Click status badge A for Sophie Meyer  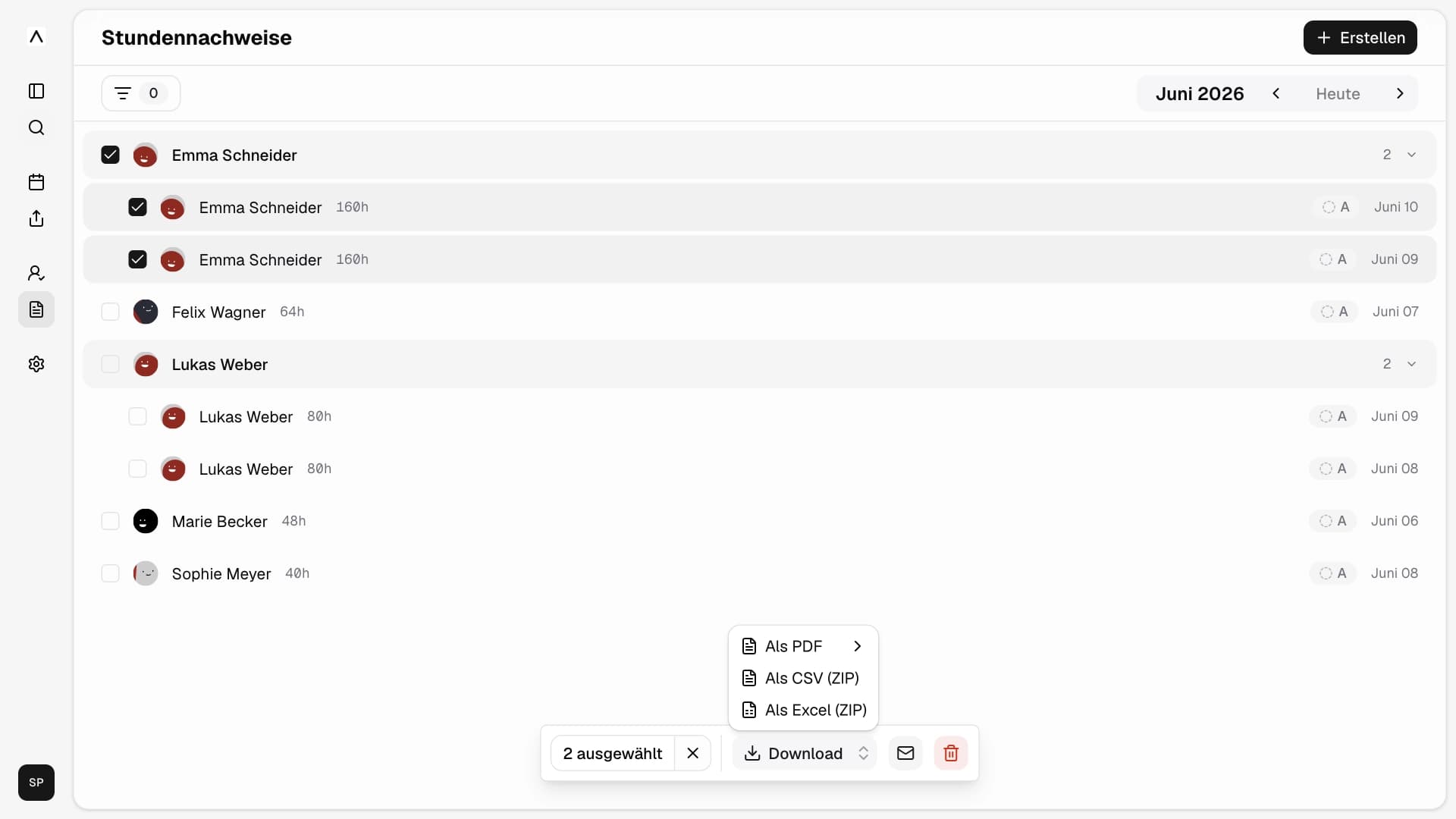pos(1333,573)
